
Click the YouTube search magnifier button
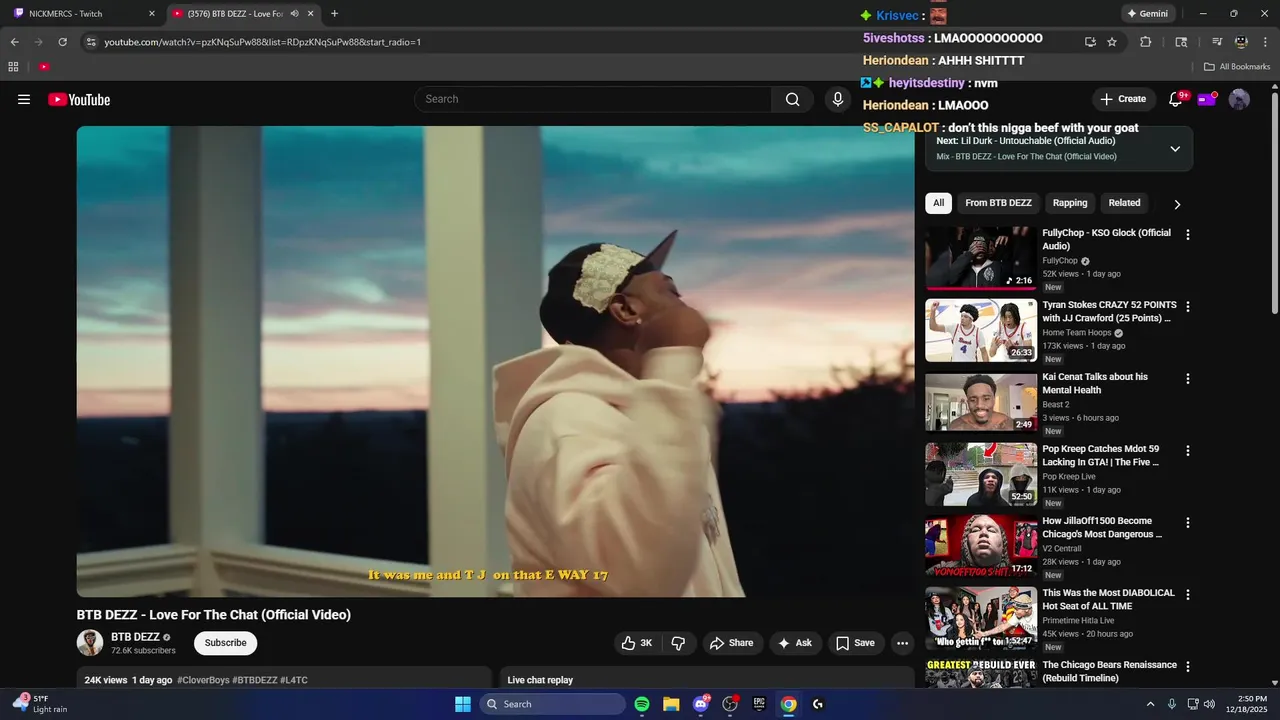[792, 99]
